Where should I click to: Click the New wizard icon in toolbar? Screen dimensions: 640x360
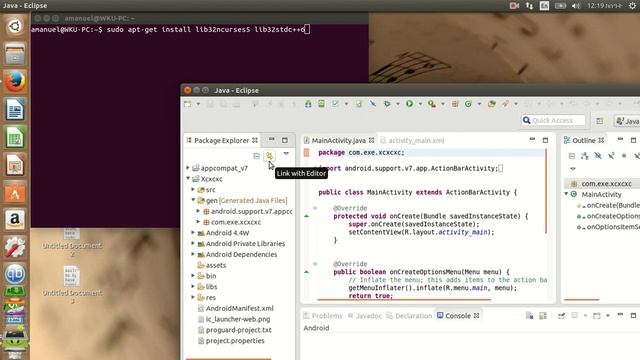coord(188,104)
